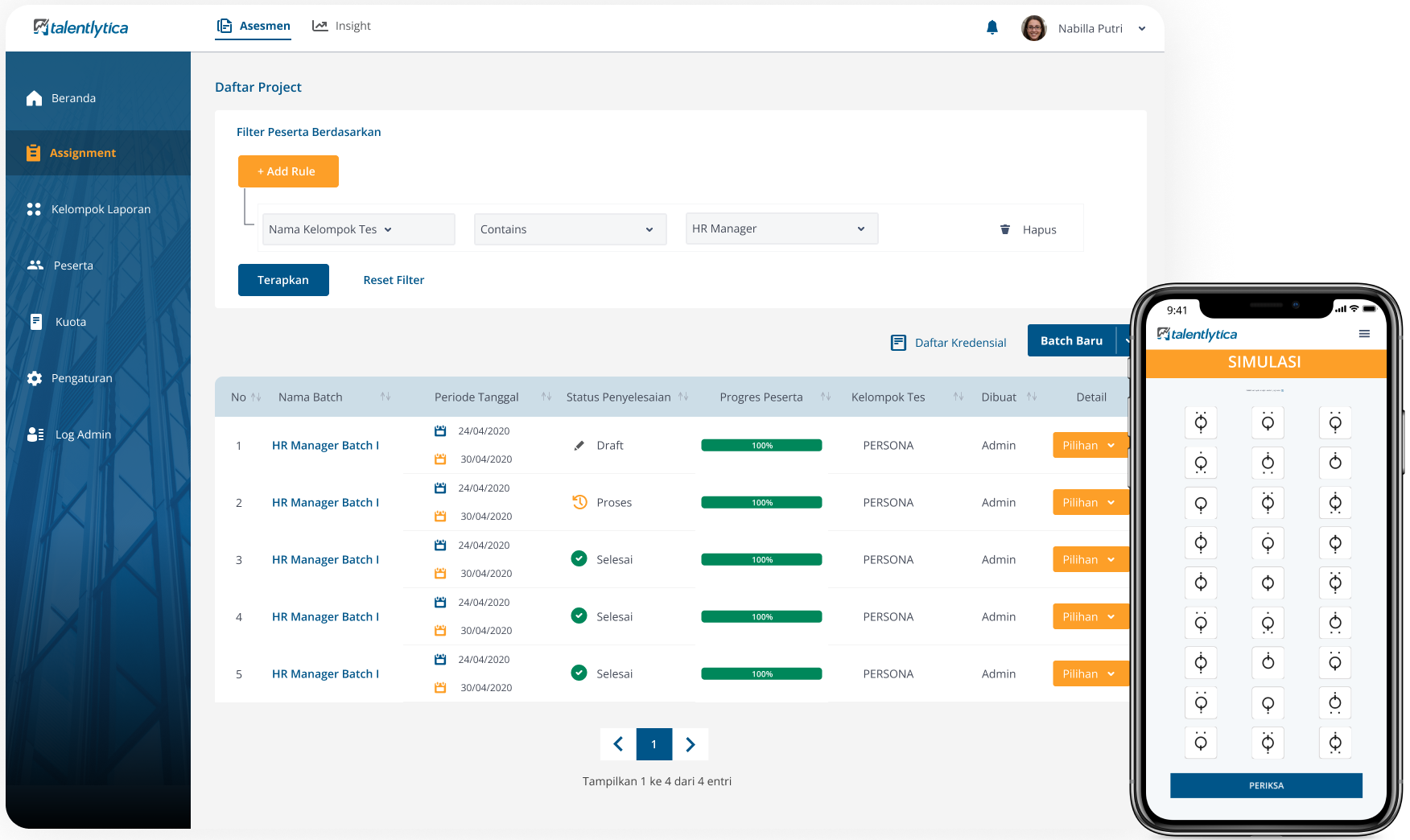Click the end date calendar icon in row 5
The image size is (1410, 840).
(x=440, y=688)
